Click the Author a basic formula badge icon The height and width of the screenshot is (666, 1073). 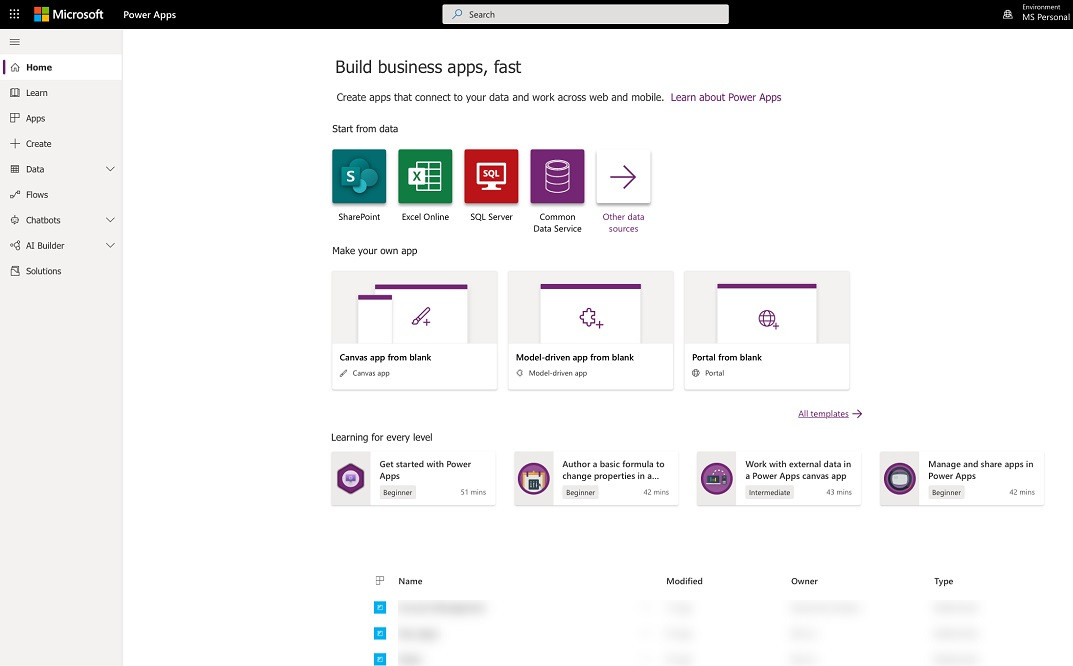[534, 478]
